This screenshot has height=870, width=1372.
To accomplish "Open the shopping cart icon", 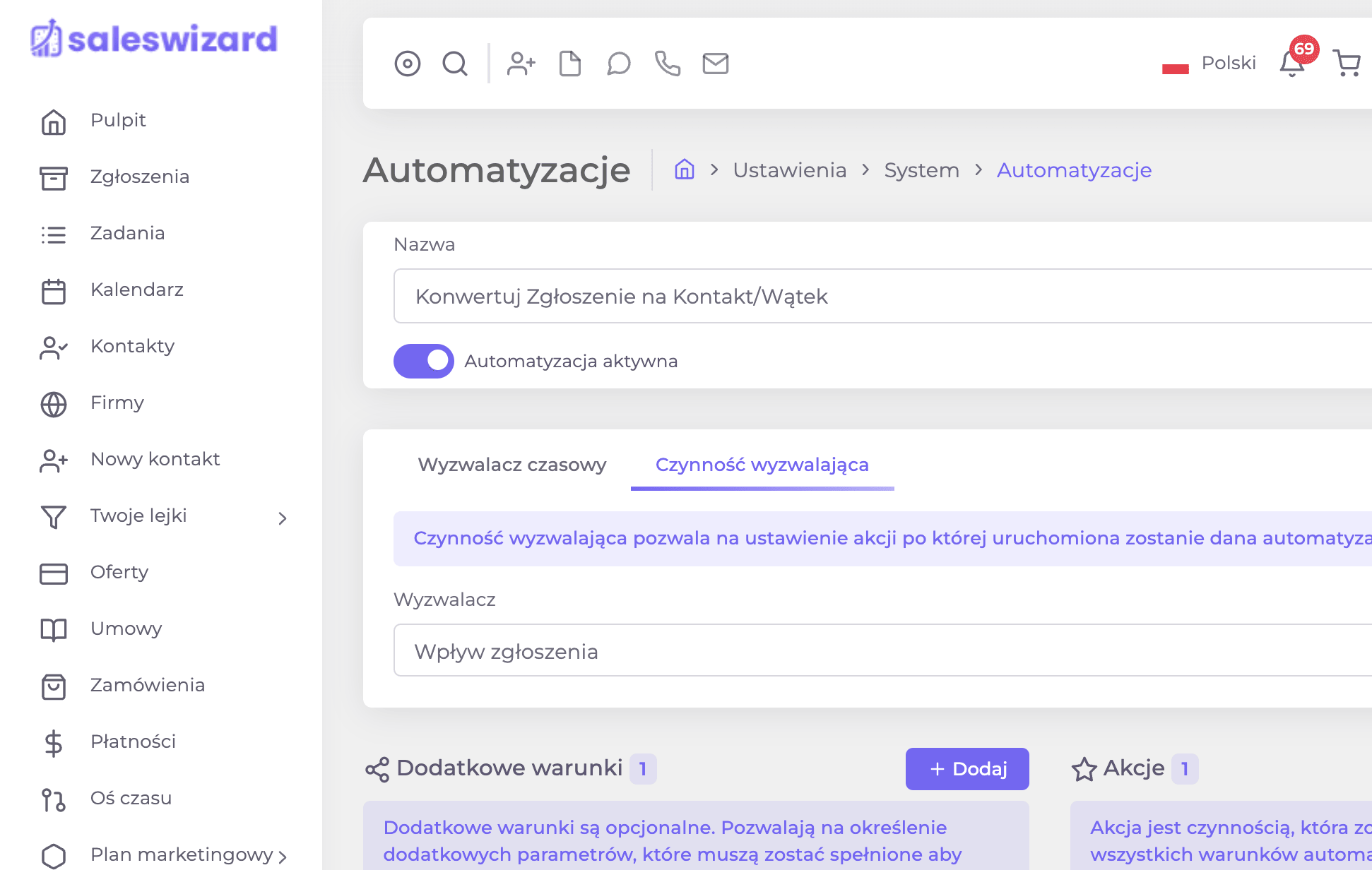I will [x=1347, y=63].
